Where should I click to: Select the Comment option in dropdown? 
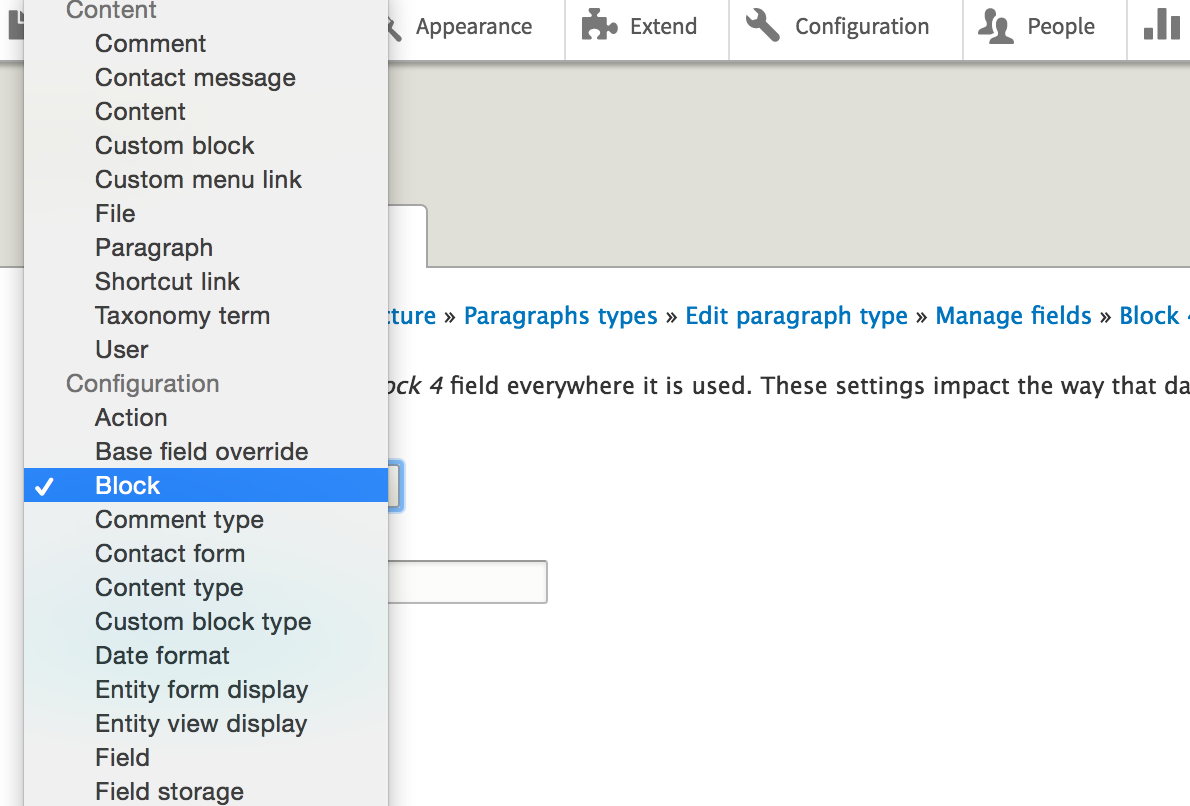click(206, 43)
